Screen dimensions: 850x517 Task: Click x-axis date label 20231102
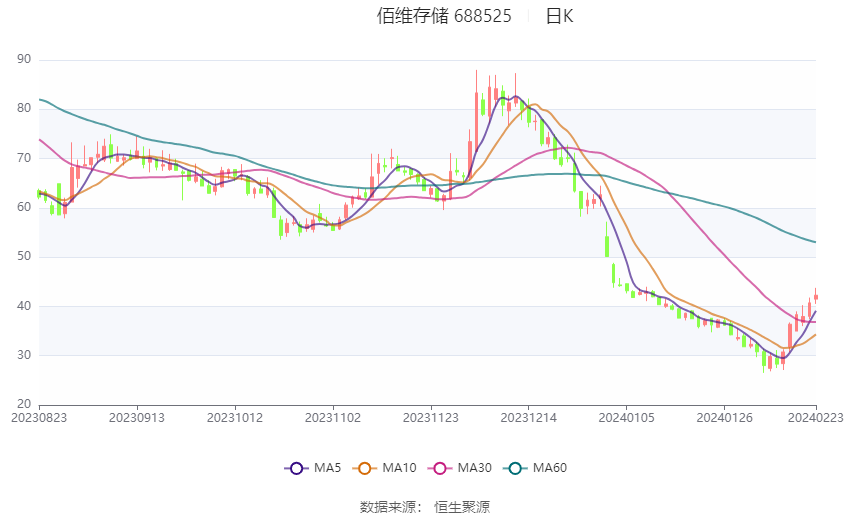(x=333, y=418)
